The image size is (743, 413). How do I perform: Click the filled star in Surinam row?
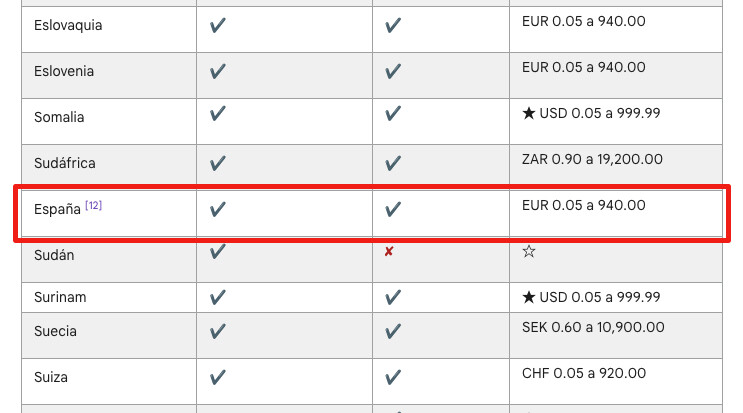pyautogui.click(x=529, y=297)
